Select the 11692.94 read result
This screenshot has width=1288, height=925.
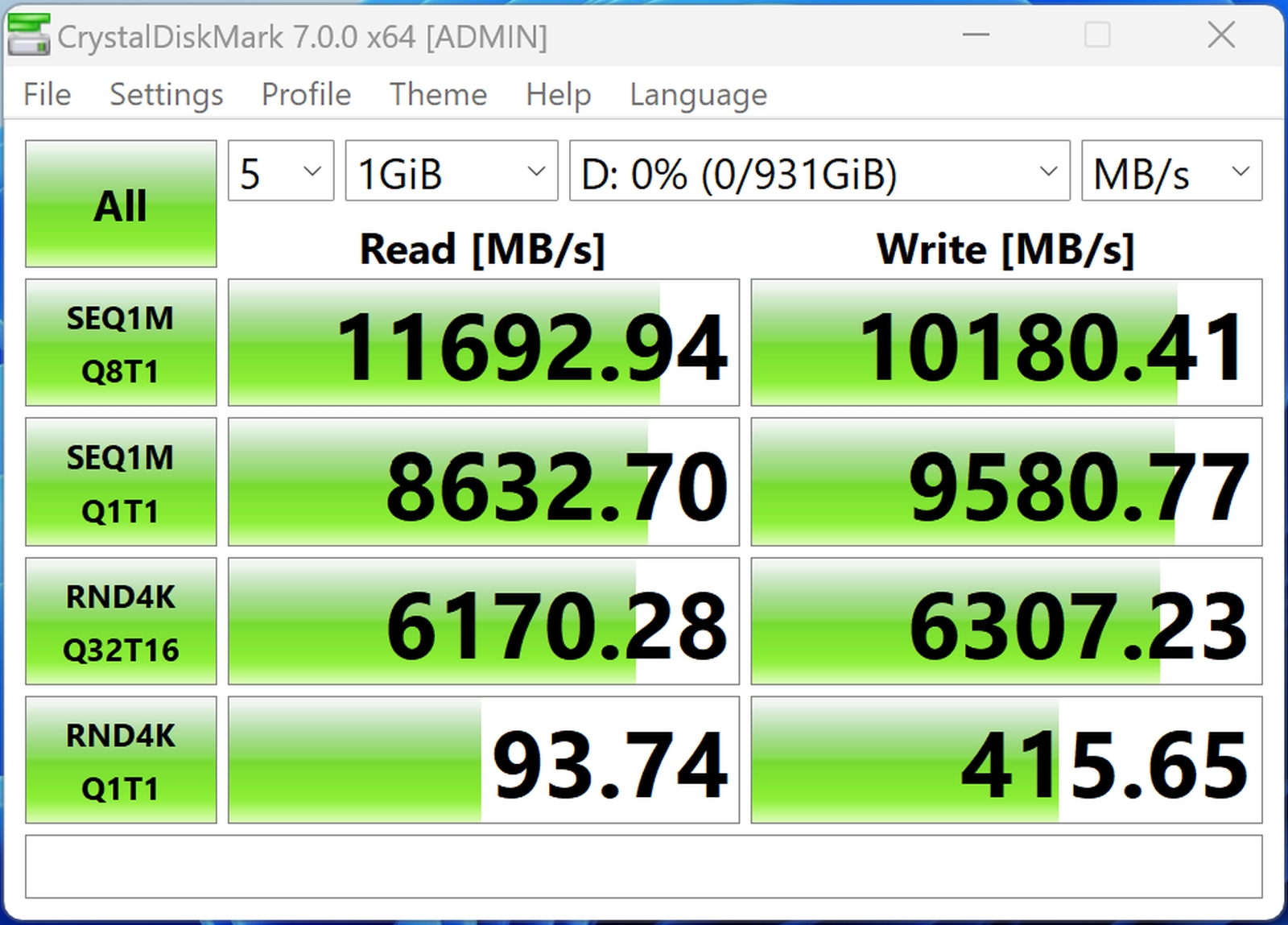[484, 343]
